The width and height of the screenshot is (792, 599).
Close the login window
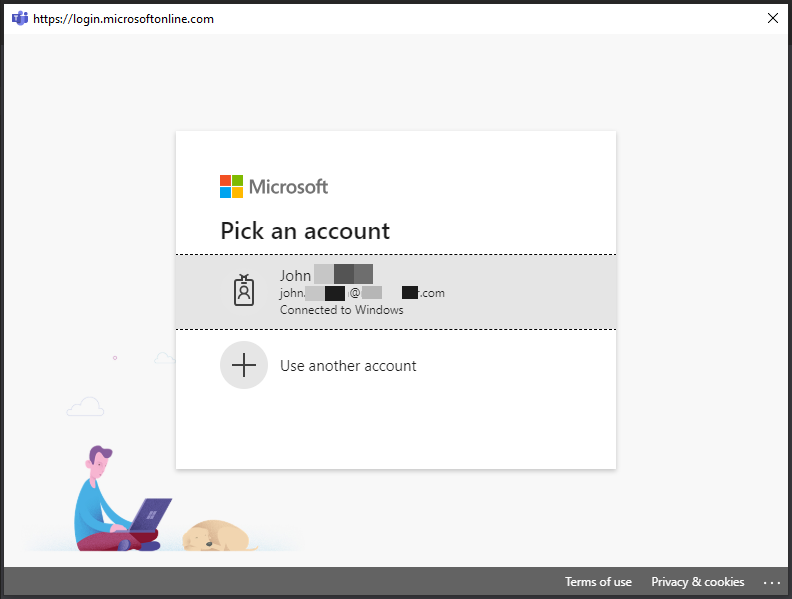click(773, 18)
